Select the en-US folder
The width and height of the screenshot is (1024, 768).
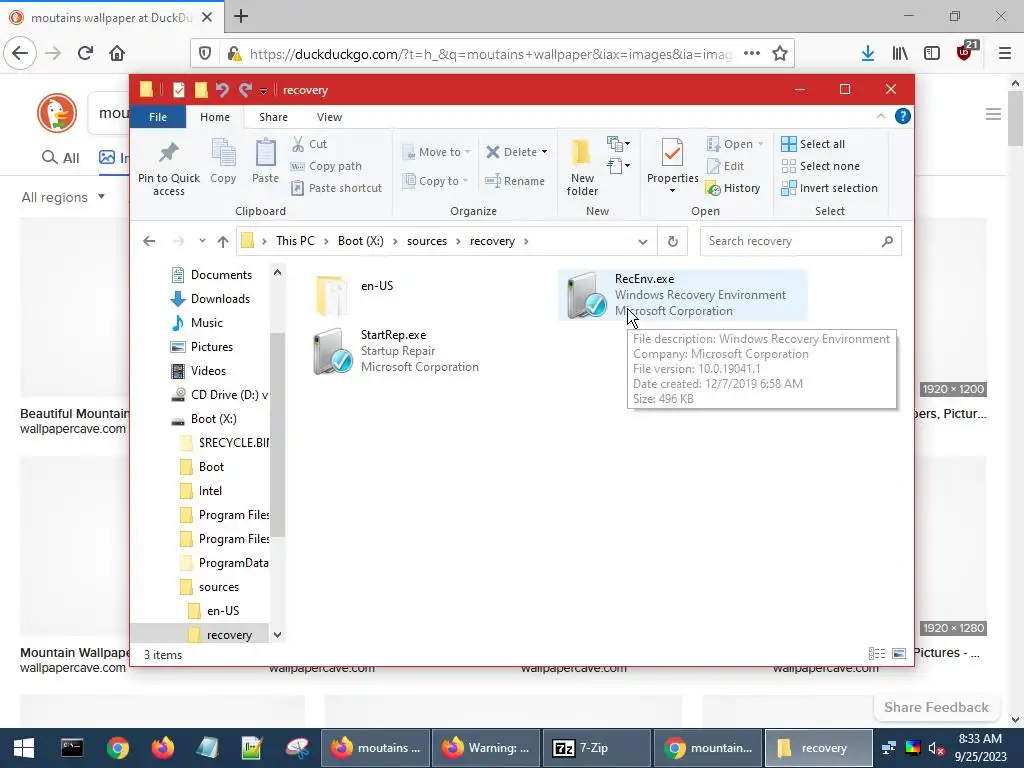[x=356, y=295]
